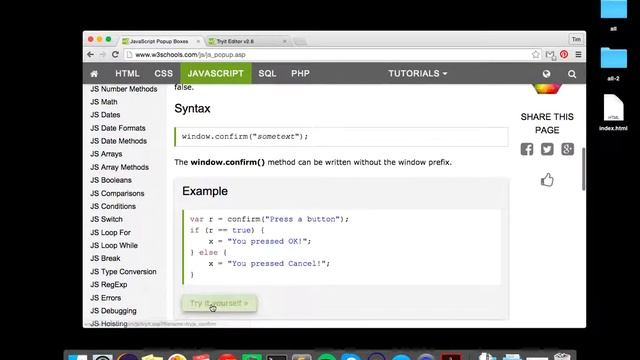Click Try it yourself button
Viewport: 640px width, 360px height.
point(219,303)
